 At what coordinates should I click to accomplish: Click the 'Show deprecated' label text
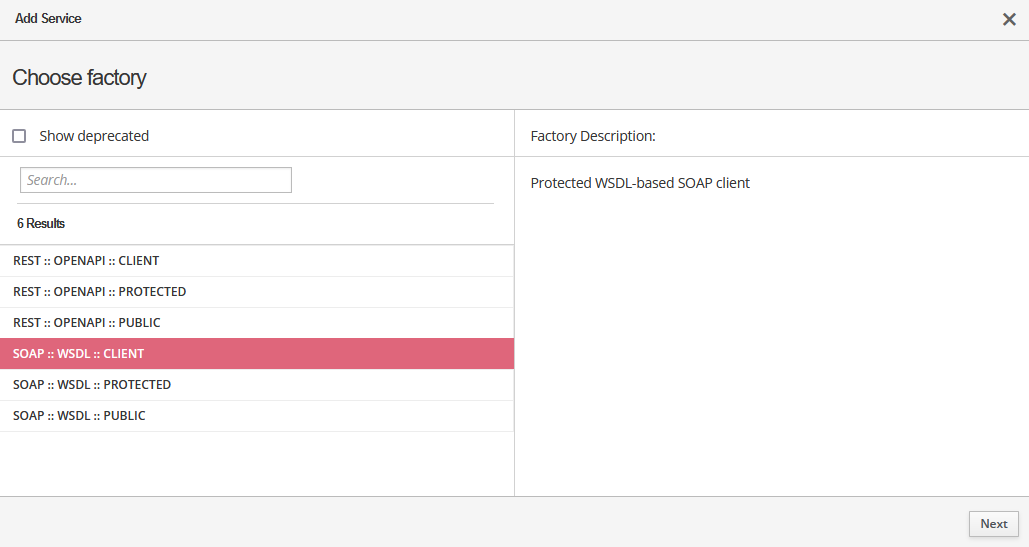[x=94, y=136]
